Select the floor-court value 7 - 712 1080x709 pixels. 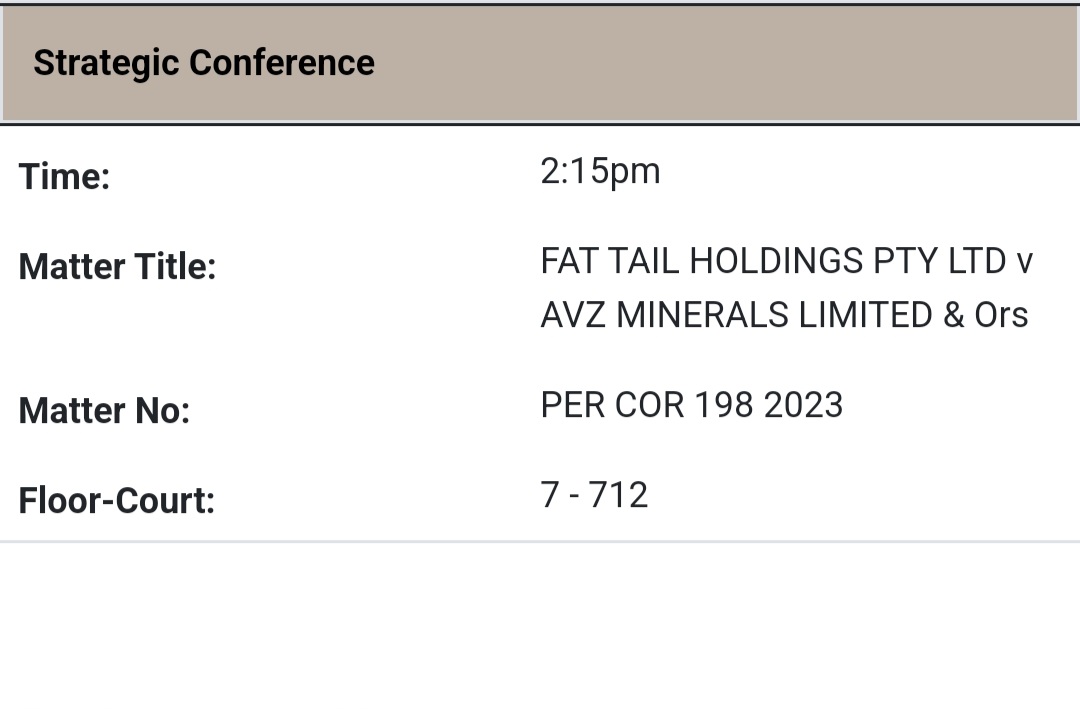tap(594, 495)
